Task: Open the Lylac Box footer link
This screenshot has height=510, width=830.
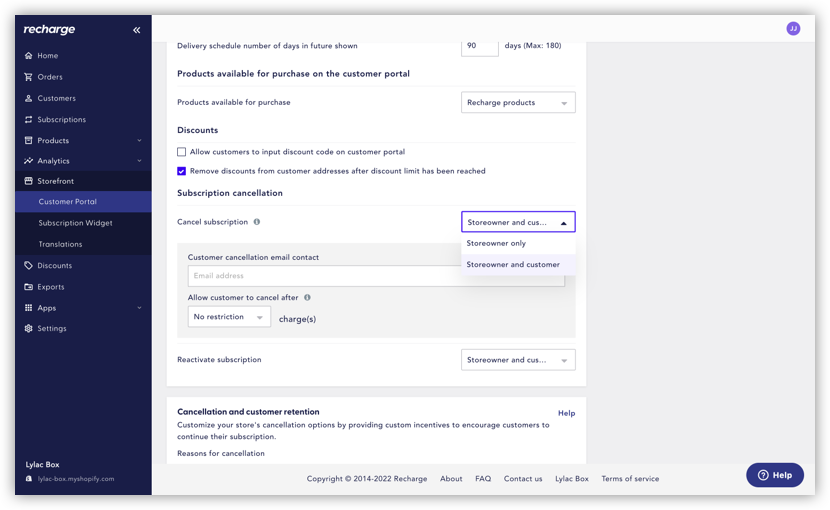Action: 572,479
